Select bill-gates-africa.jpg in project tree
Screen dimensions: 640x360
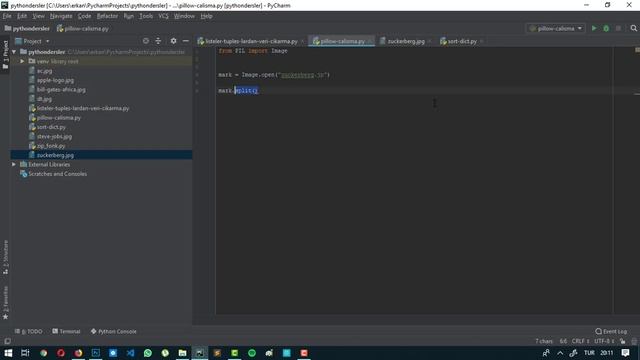pyautogui.click(x=61, y=89)
